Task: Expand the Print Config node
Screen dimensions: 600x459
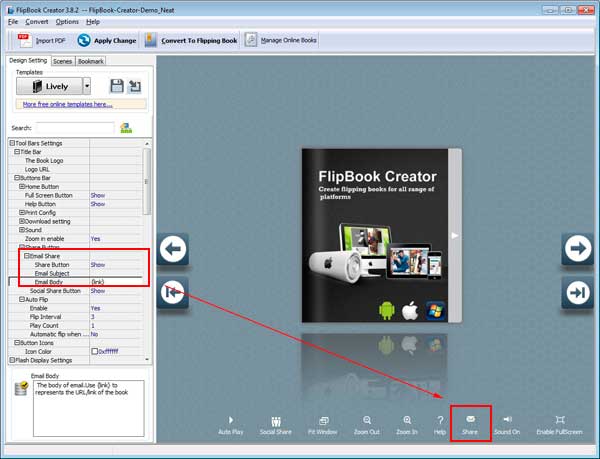Action: (x=22, y=213)
